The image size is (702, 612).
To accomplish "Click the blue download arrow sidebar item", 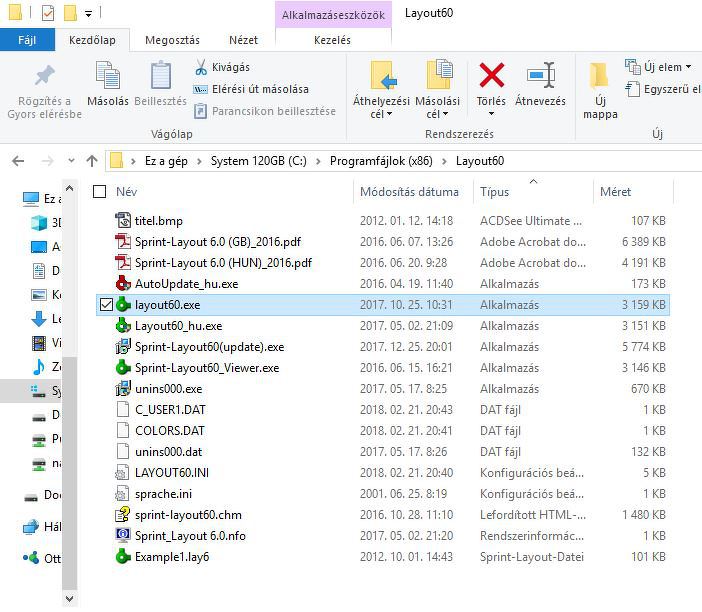I will 39,319.
